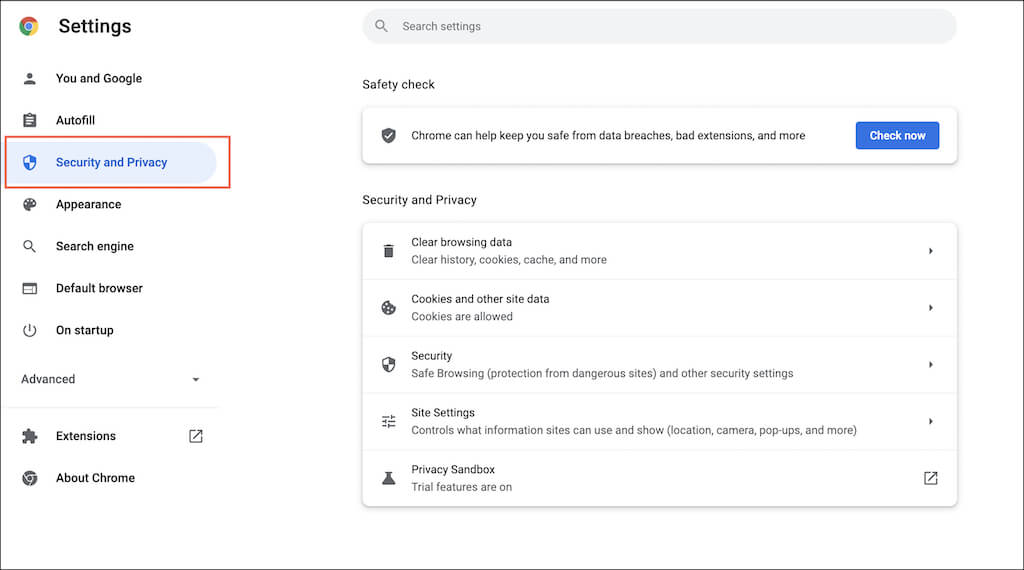Screen dimensions: 1024x570
Task: Click the puzzle piece Extensions icon
Action: pos(30,436)
